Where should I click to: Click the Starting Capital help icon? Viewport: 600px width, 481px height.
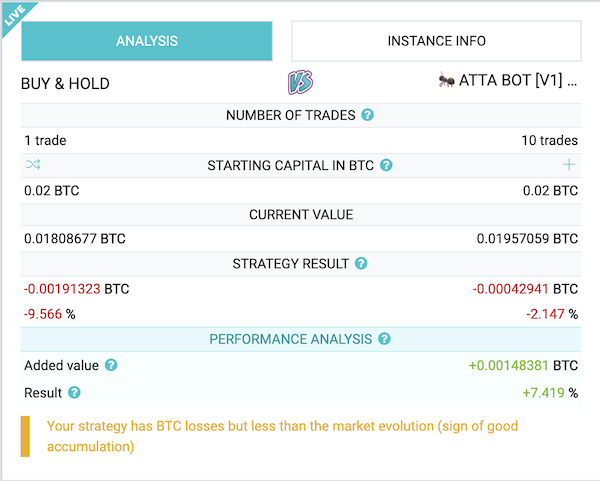pyautogui.click(x=386, y=165)
